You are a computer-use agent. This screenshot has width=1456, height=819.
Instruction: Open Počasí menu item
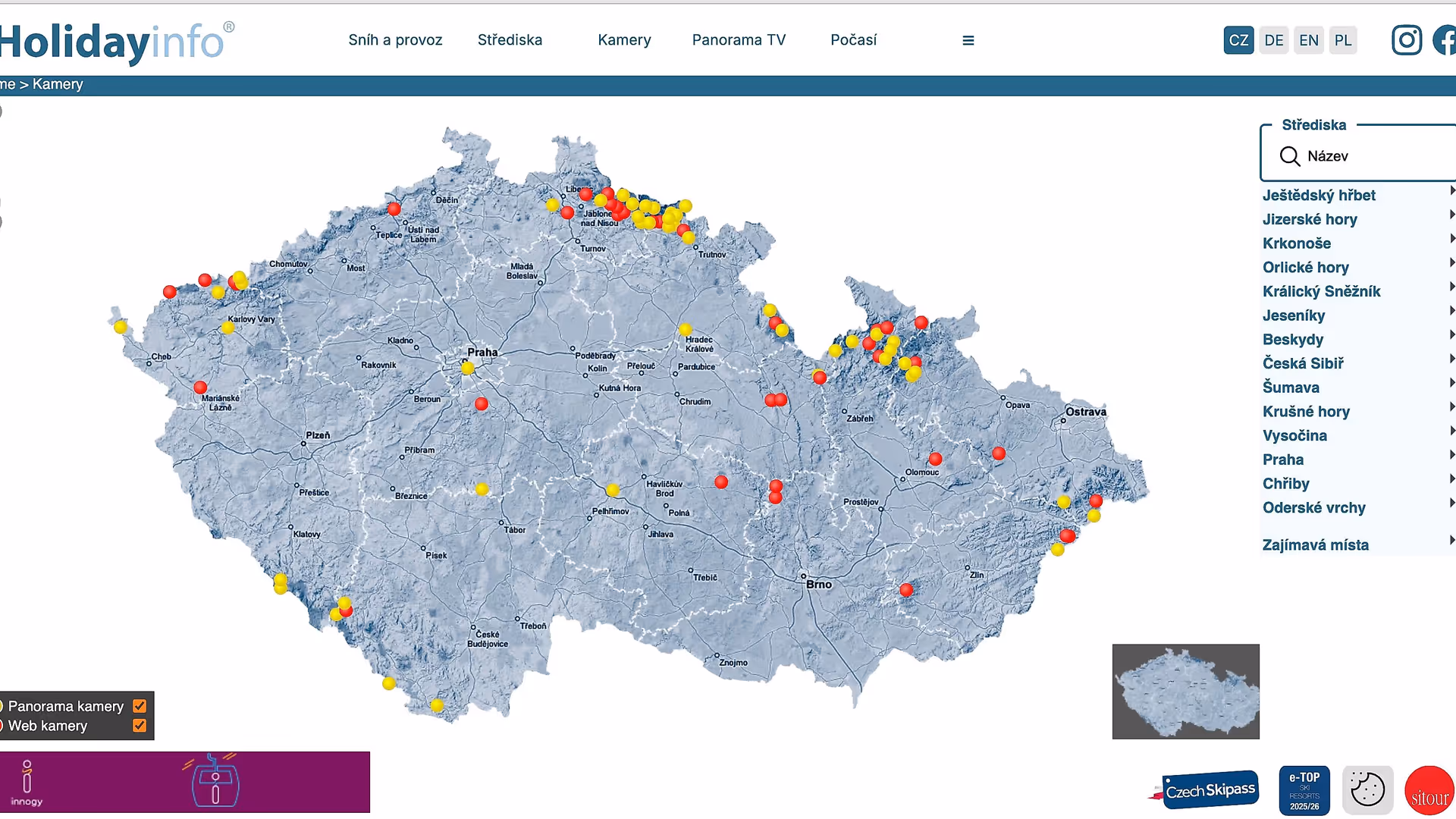click(x=853, y=40)
